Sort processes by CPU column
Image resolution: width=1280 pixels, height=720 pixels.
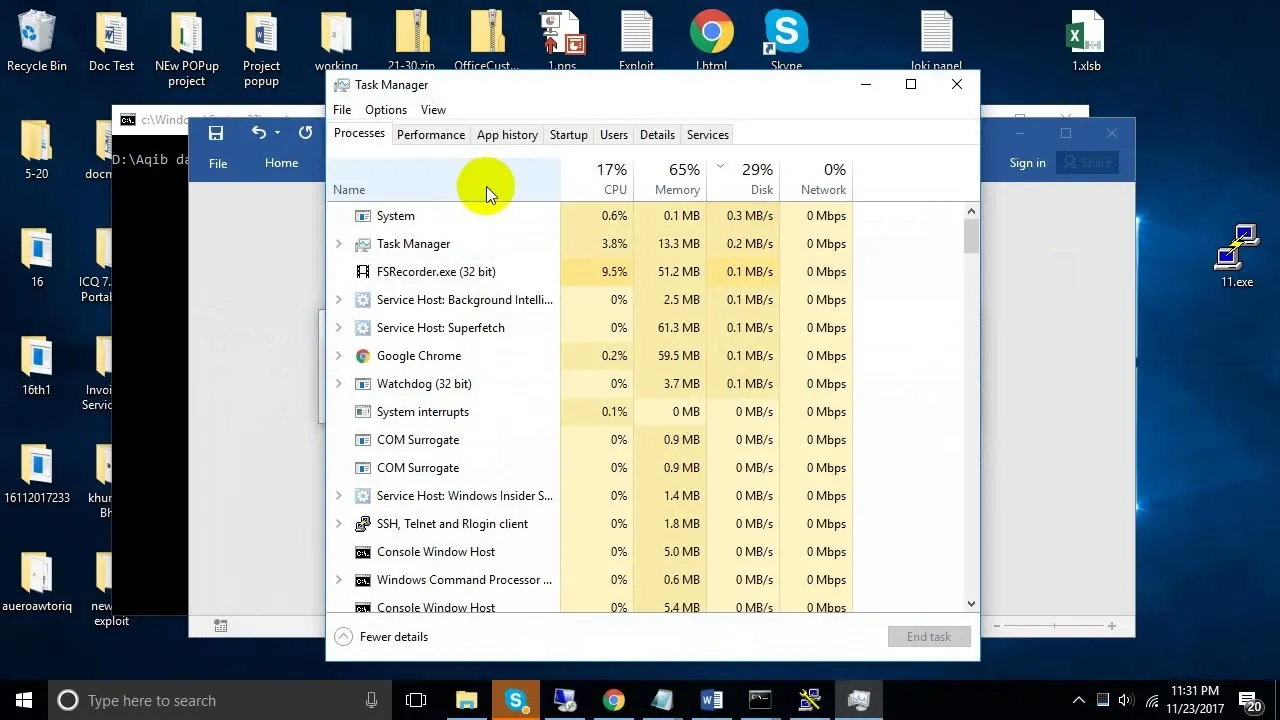(597, 180)
